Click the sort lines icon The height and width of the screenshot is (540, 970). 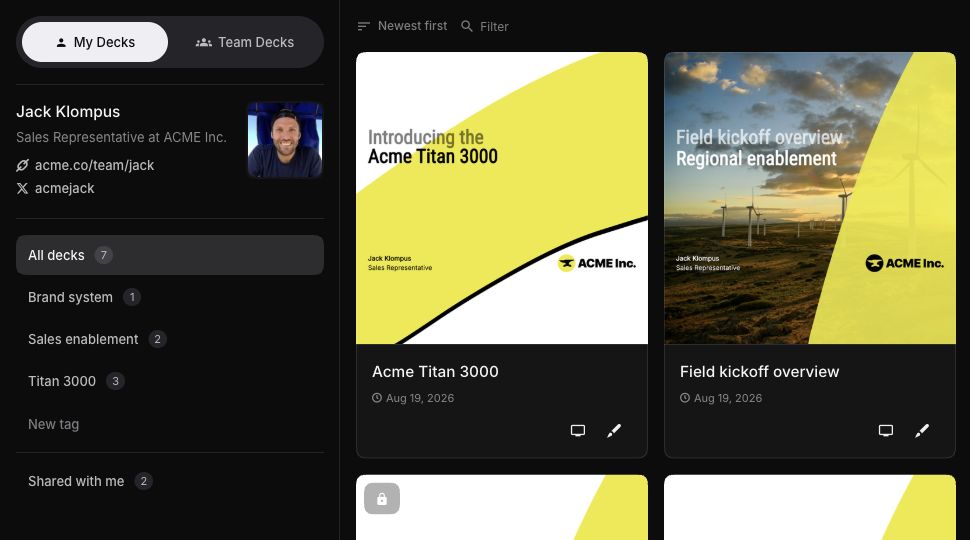(364, 26)
